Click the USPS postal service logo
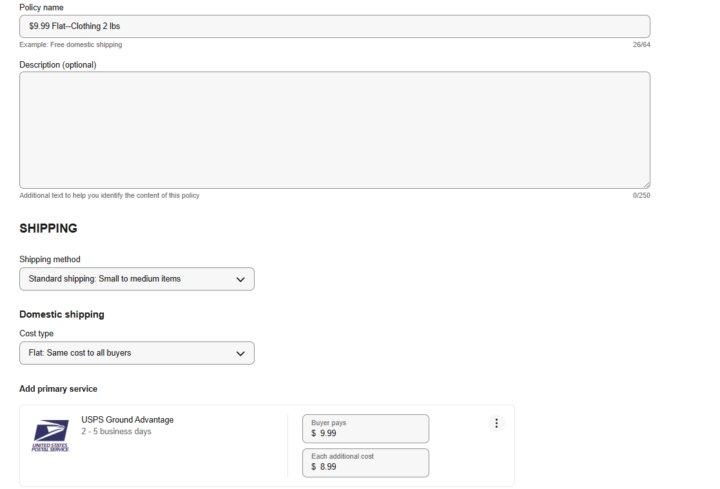 click(50, 436)
